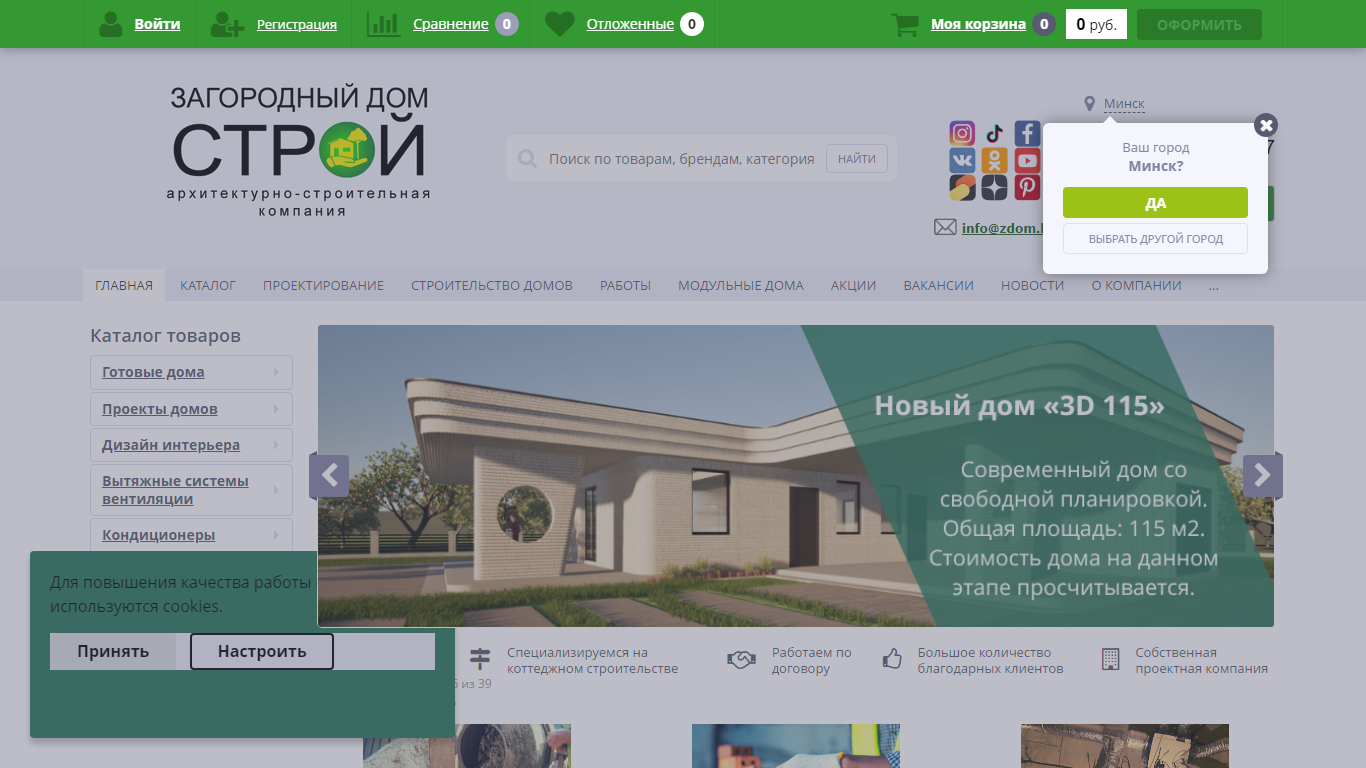Open the Новости menu item
Viewport: 1366px width, 768px height.
click(1032, 285)
